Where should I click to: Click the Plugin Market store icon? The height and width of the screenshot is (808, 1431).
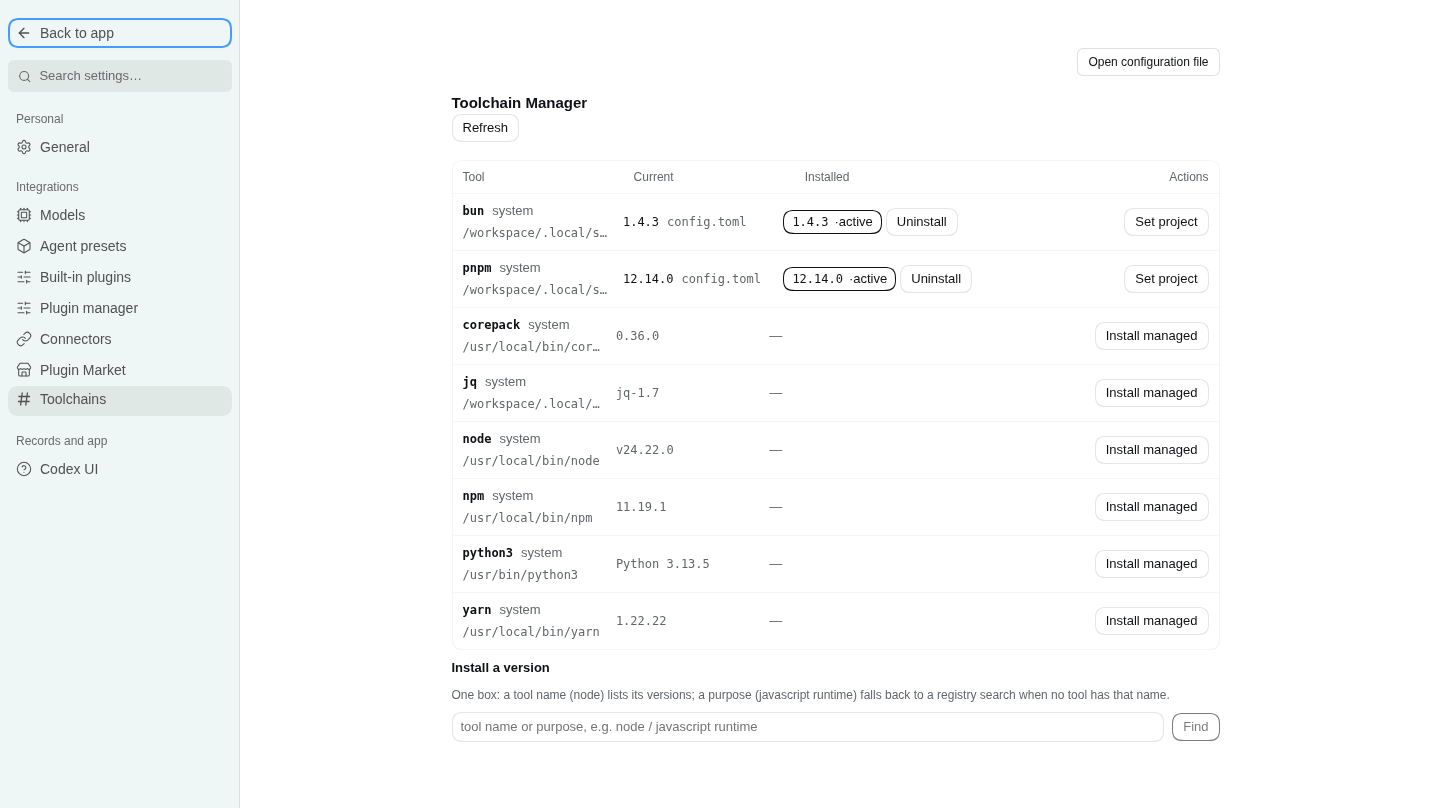tap(24, 370)
